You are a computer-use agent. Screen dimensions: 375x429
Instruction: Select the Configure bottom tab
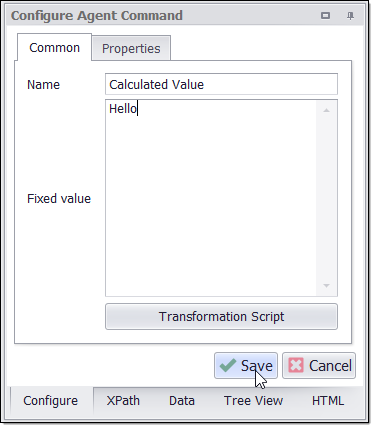(51, 401)
